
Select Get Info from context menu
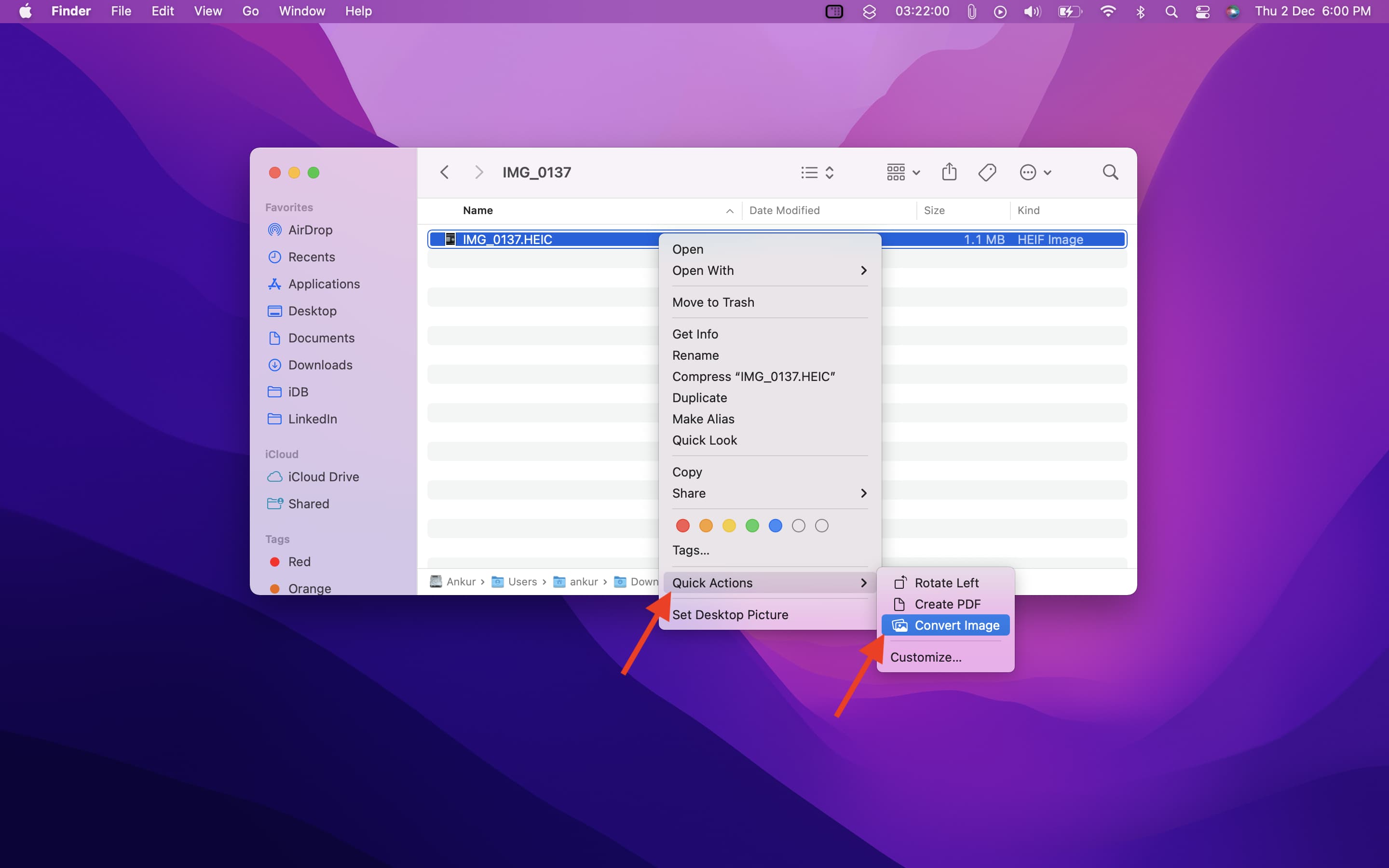tap(695, 333)
